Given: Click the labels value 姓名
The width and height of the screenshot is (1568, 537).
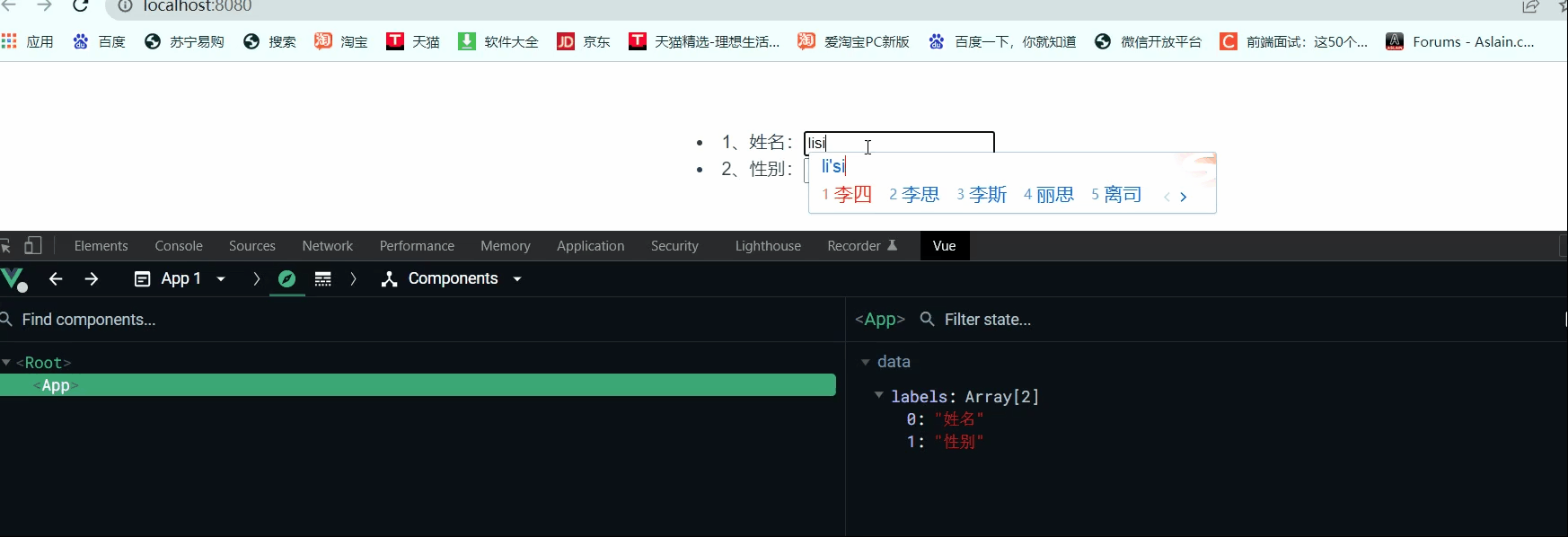Looking at the screenshot, I should point(959,419).
